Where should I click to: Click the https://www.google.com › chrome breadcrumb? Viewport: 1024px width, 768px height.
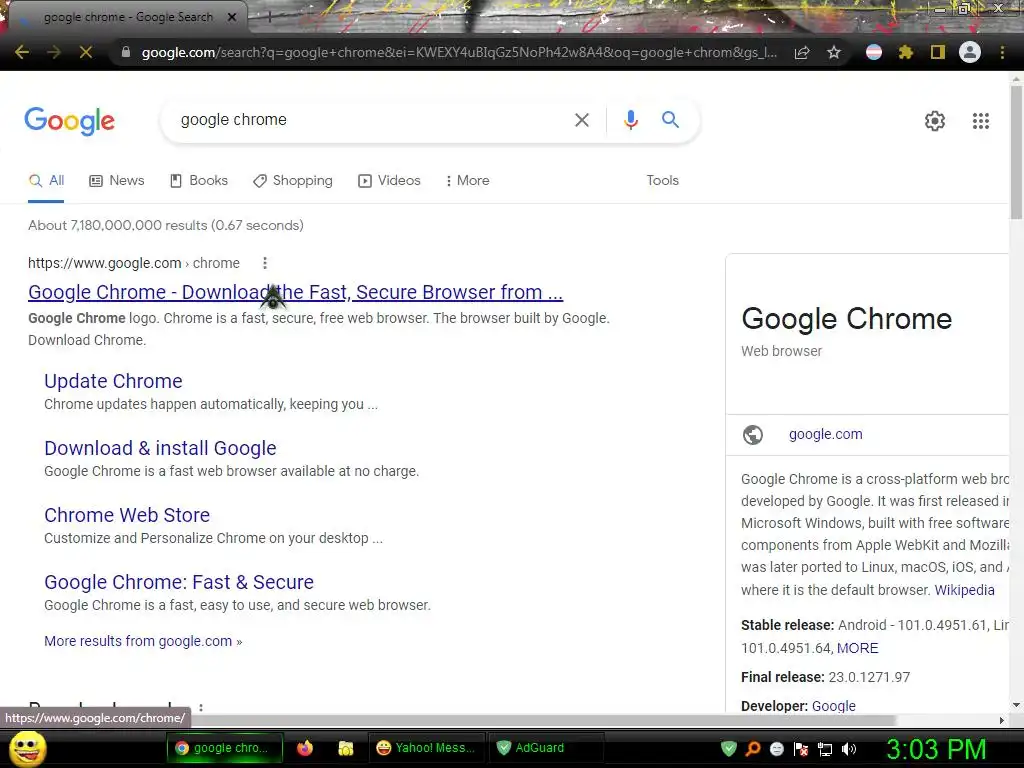click(x=134, y=263)
